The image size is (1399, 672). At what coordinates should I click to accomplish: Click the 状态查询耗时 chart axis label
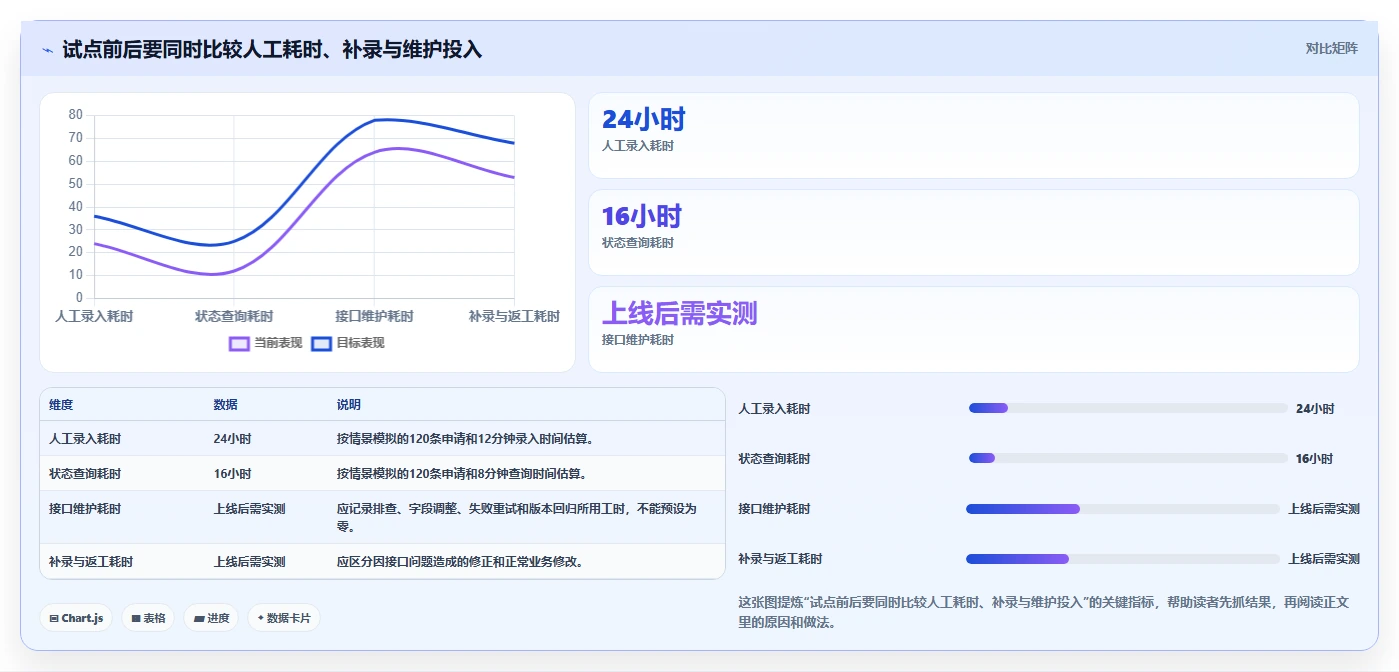pyautogui.click(x=234, y=316)
